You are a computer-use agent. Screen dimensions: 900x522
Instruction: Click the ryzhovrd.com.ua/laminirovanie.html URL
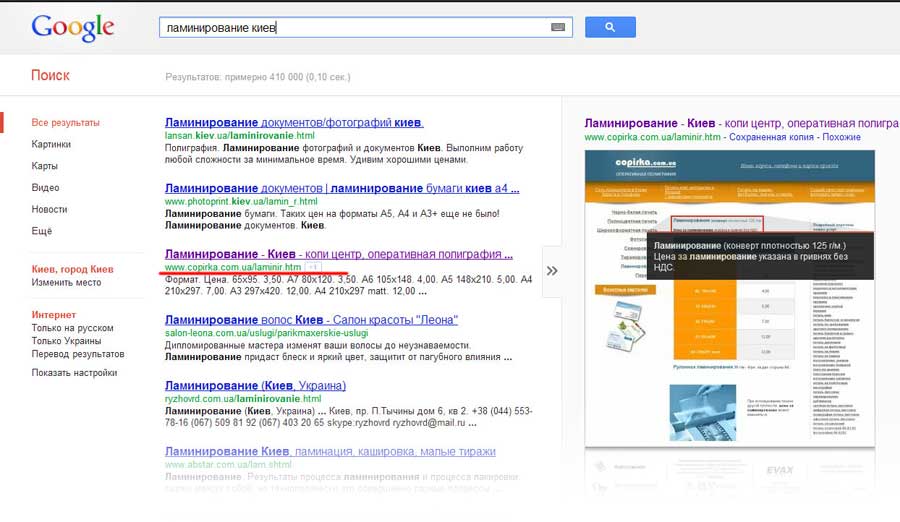[x=243, y=399]
